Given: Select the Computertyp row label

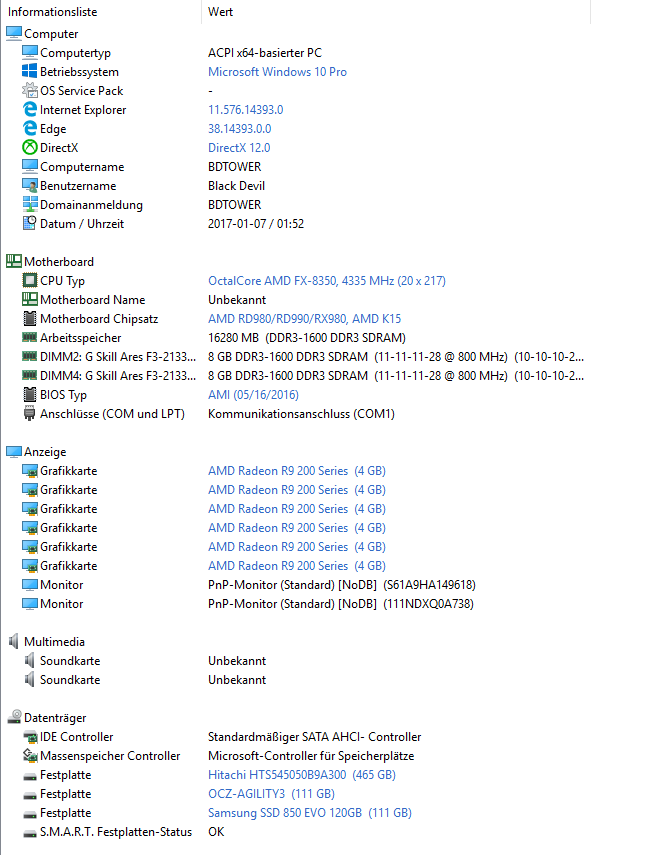Looking at the screenshot, I should (75, 53).
